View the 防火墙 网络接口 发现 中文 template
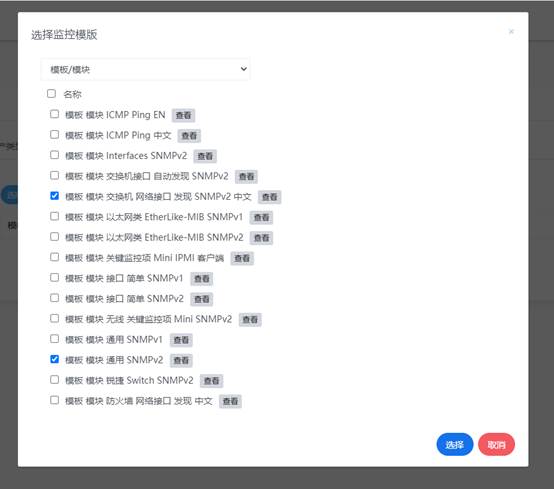The width and height of the screenshot is (554, 489). pos(230,401)
